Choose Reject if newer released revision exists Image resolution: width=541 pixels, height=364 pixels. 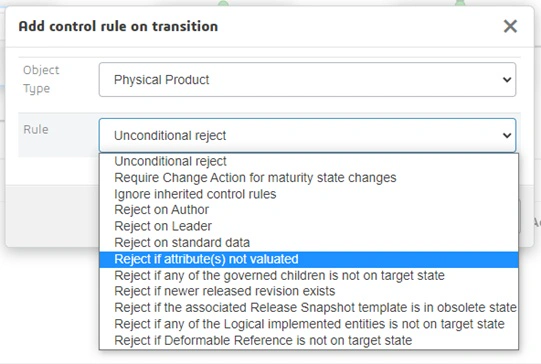308,291
